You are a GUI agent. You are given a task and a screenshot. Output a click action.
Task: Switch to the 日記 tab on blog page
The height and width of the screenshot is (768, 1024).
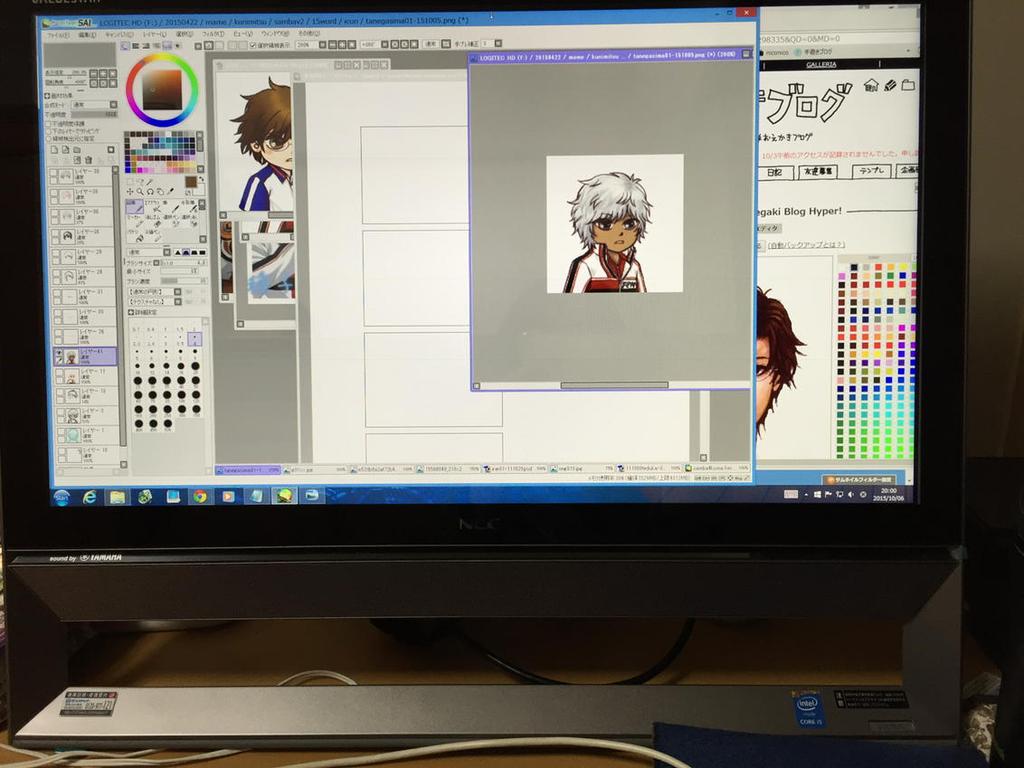[775, 172]
